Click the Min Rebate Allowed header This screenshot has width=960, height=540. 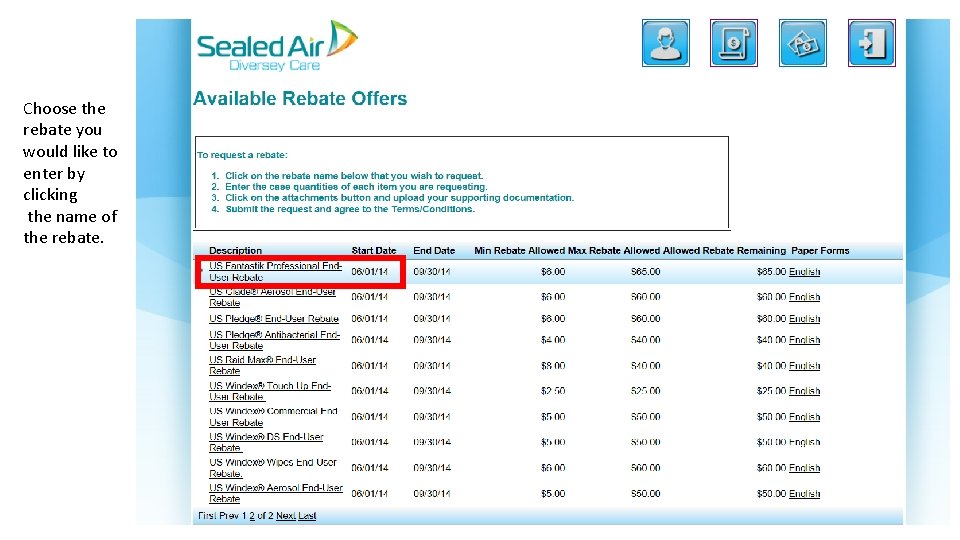[x=520, y=250]
